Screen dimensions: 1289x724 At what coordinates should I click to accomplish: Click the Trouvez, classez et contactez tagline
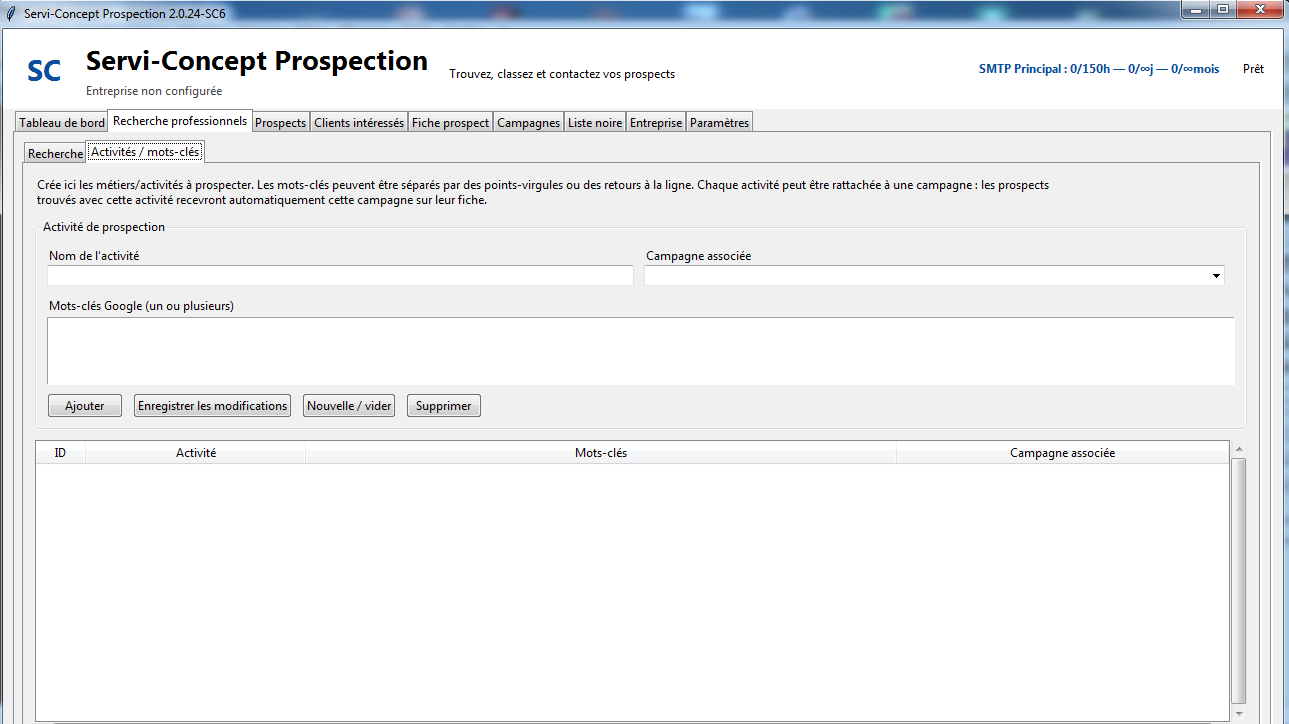[x=562, y=74]
